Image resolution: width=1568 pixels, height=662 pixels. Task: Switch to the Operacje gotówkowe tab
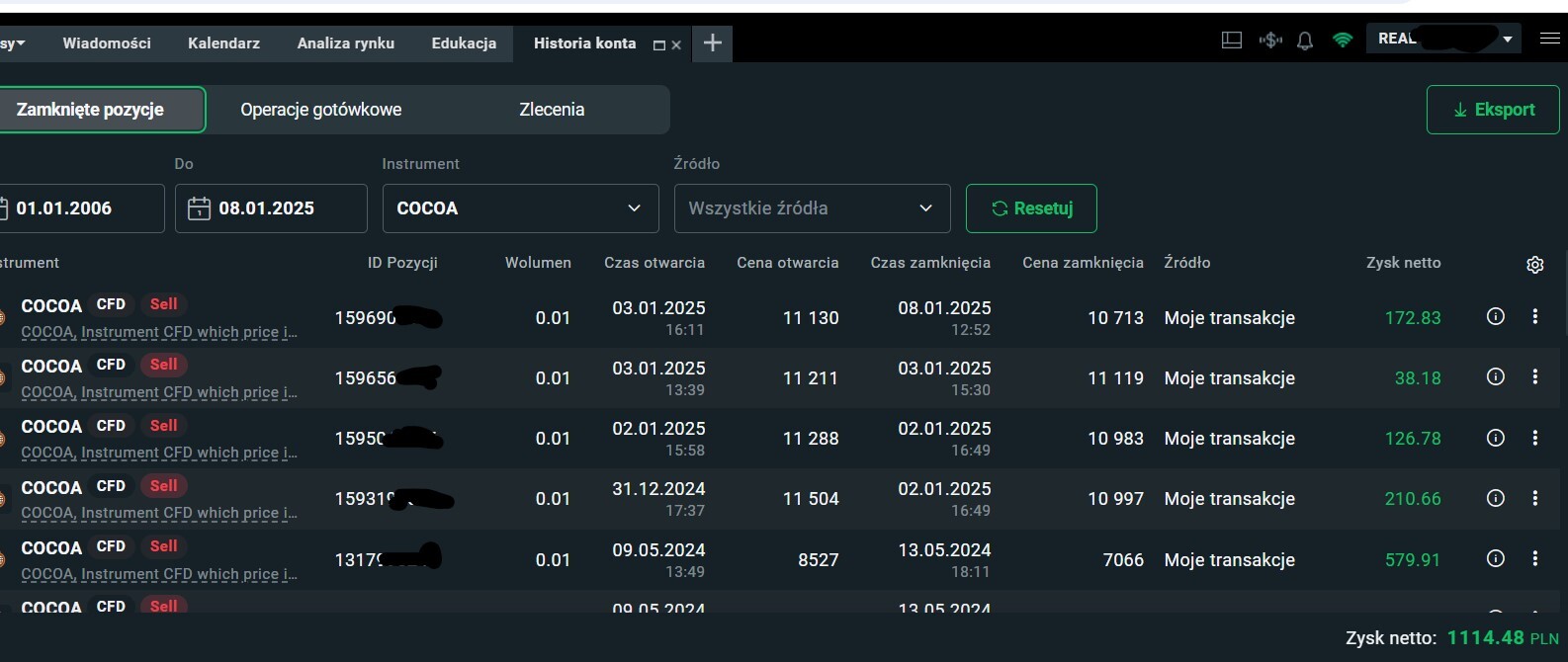point(320,110)
